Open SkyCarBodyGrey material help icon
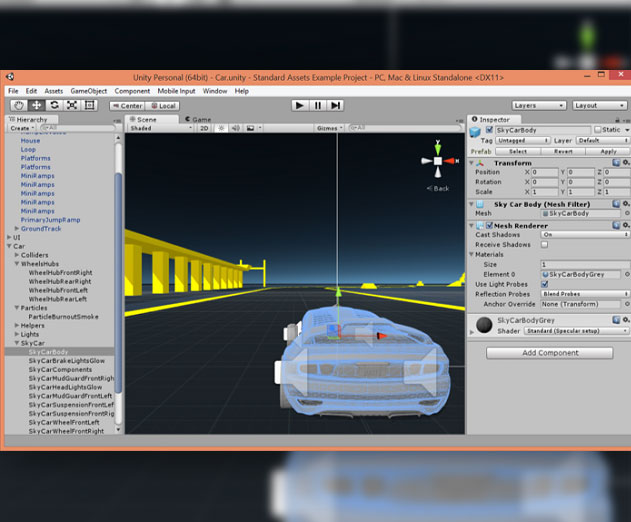This screenshot has width=631, height=522. pyautogui.click(x=616, y=320)
